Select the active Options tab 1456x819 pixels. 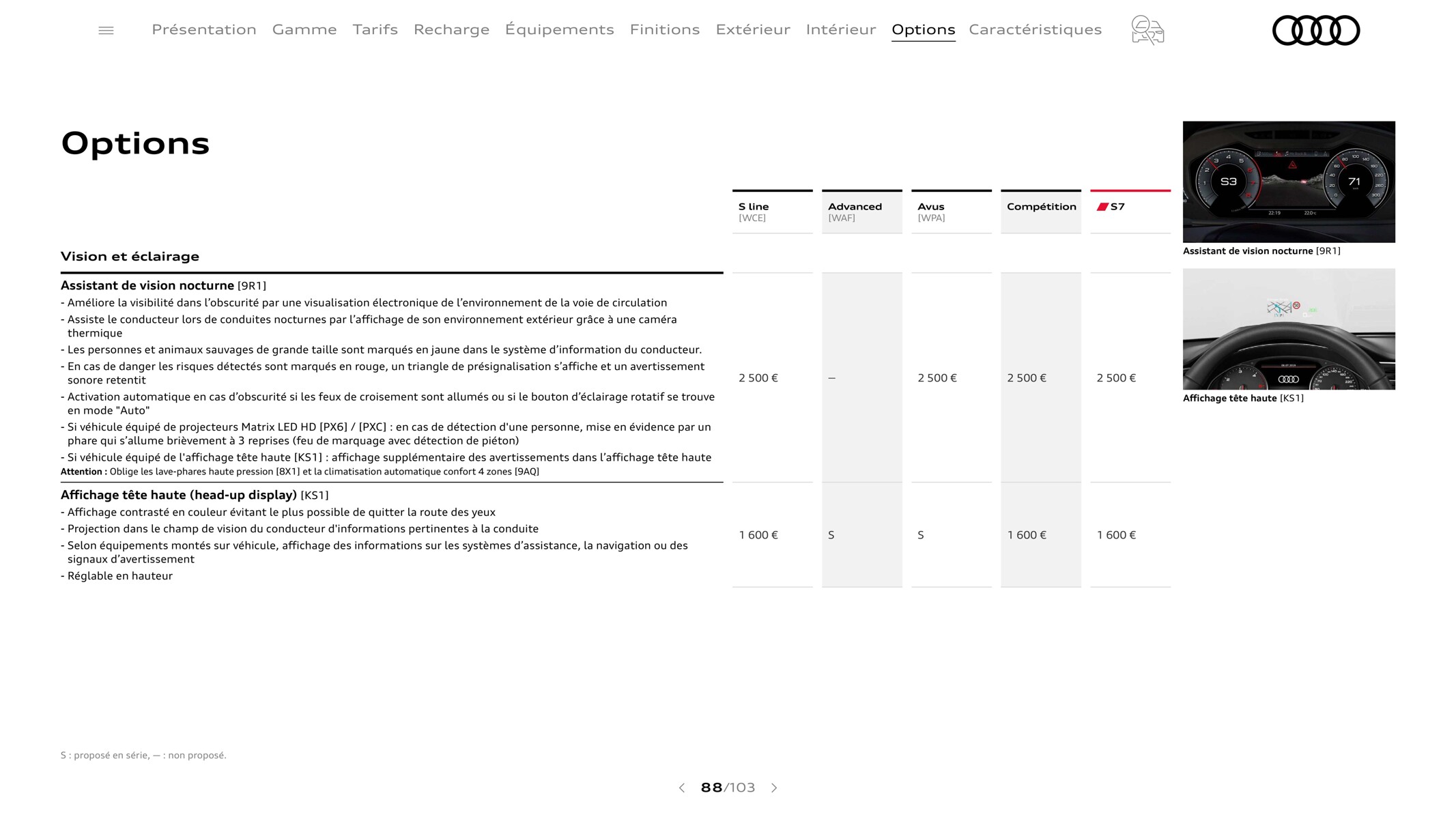tap(924, 29)
